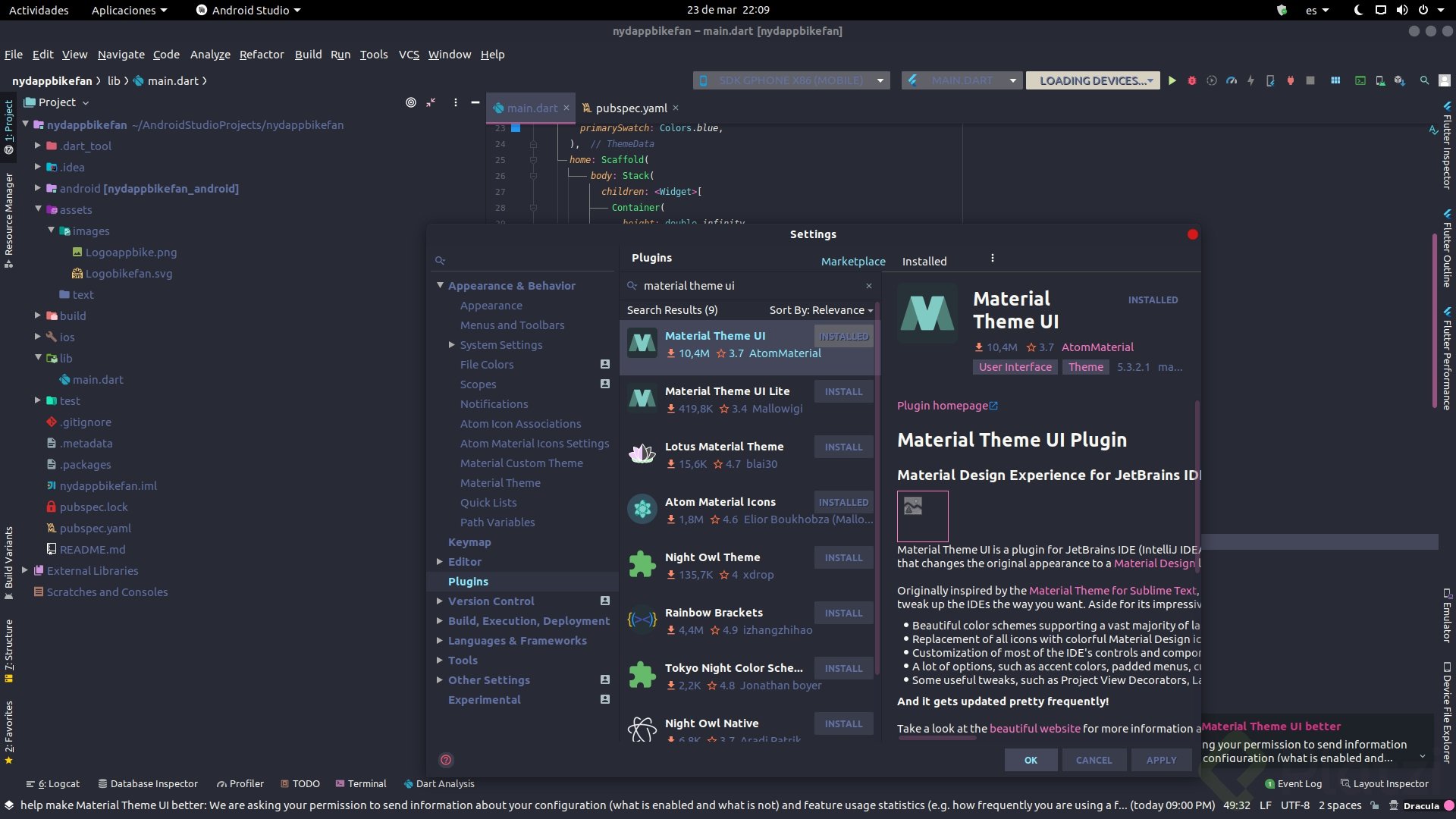Screen dimensions: 1456x819
Task: Click the settings sidebar search field
Action: [523, 261]
